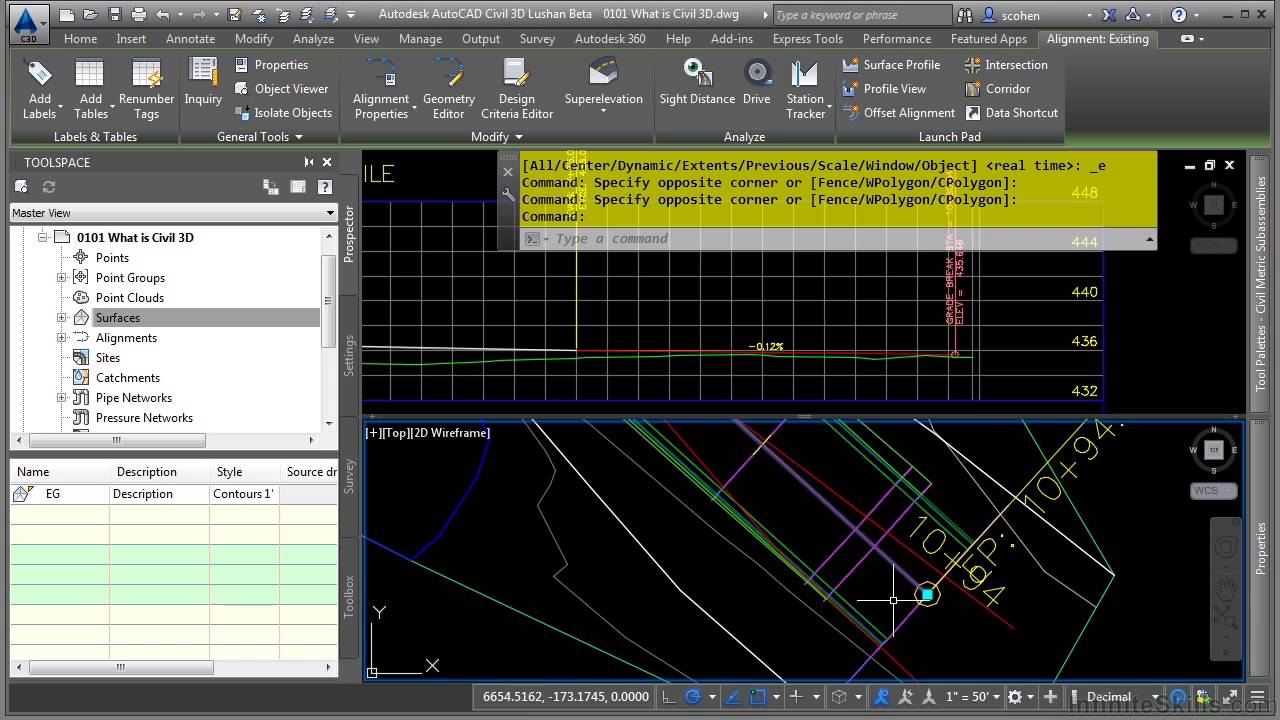Open the Geometry Editor tool
The width and height of the screenshot is (1280, 720).
[x=448, y=88]
